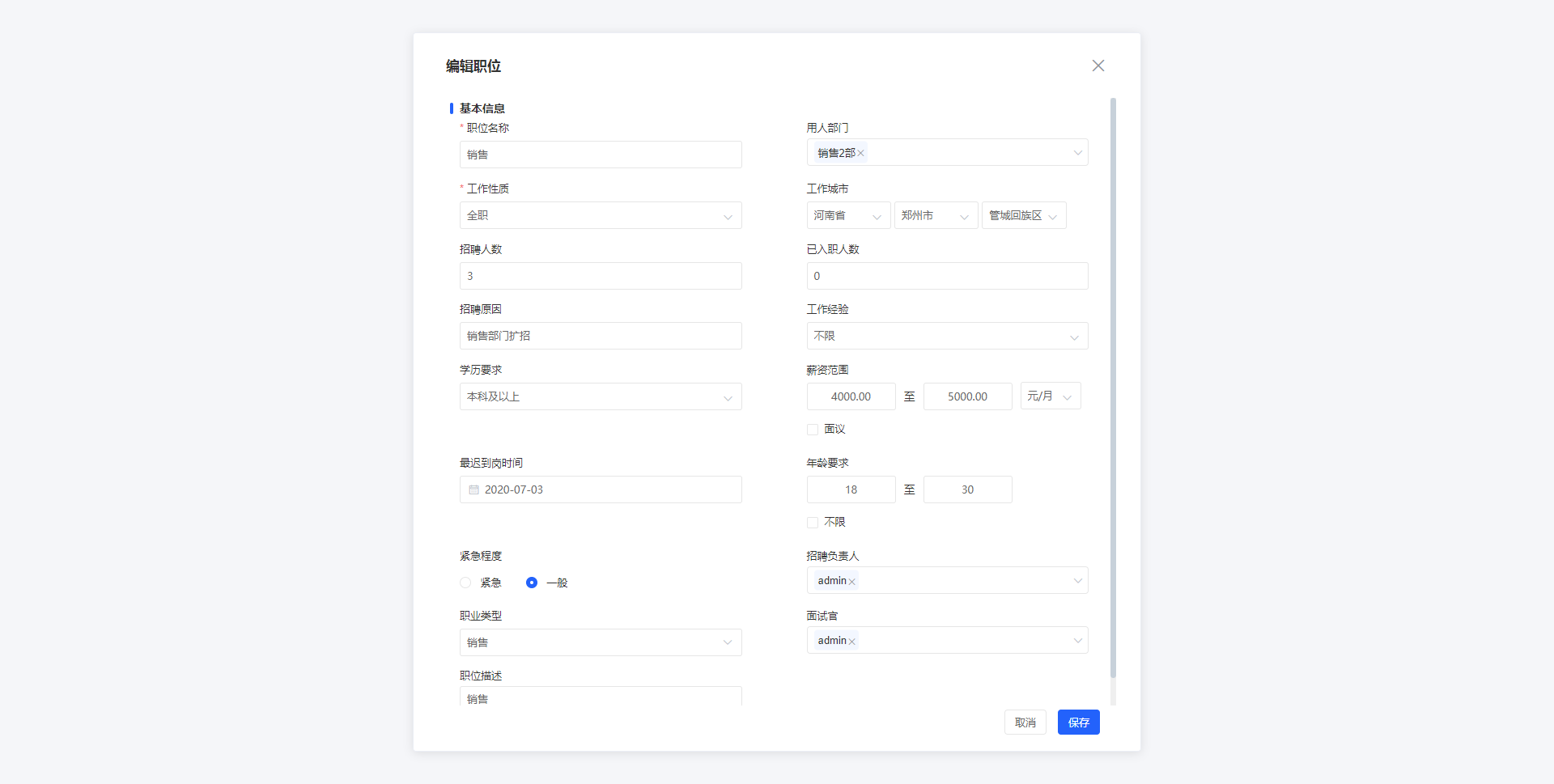Open the 工作经验 dropdown showing 不限
This screenshot has width=1554, height=784.
(947, 336)
